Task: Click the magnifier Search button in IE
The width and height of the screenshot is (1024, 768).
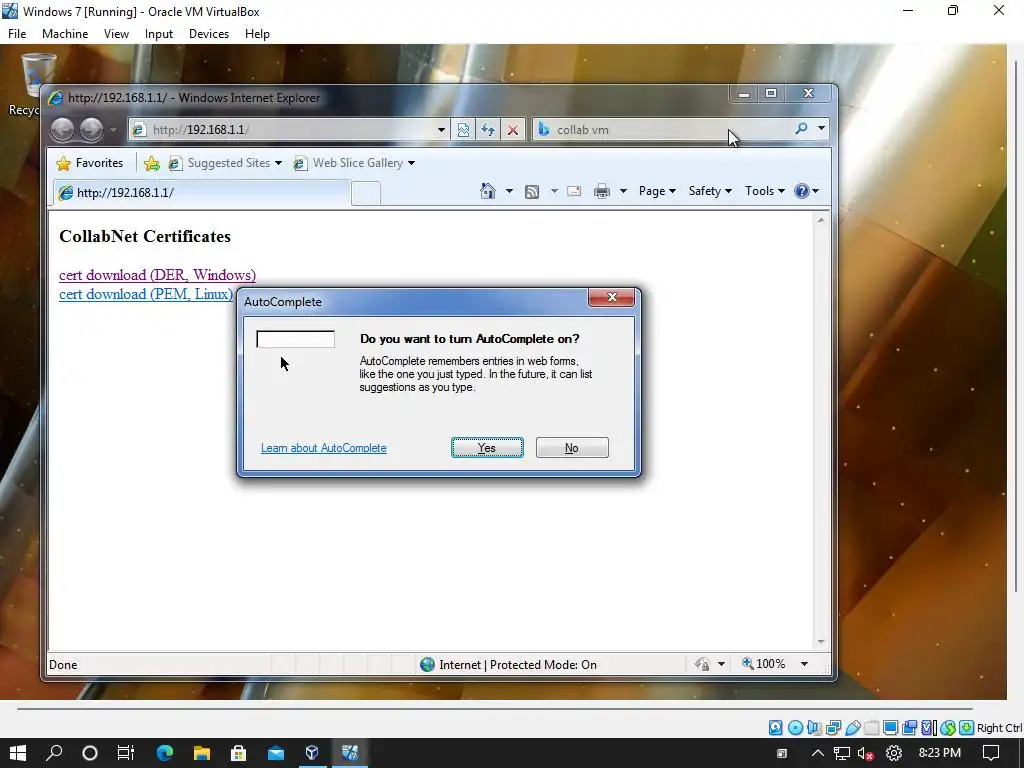Action: click(x=801, y=129)
